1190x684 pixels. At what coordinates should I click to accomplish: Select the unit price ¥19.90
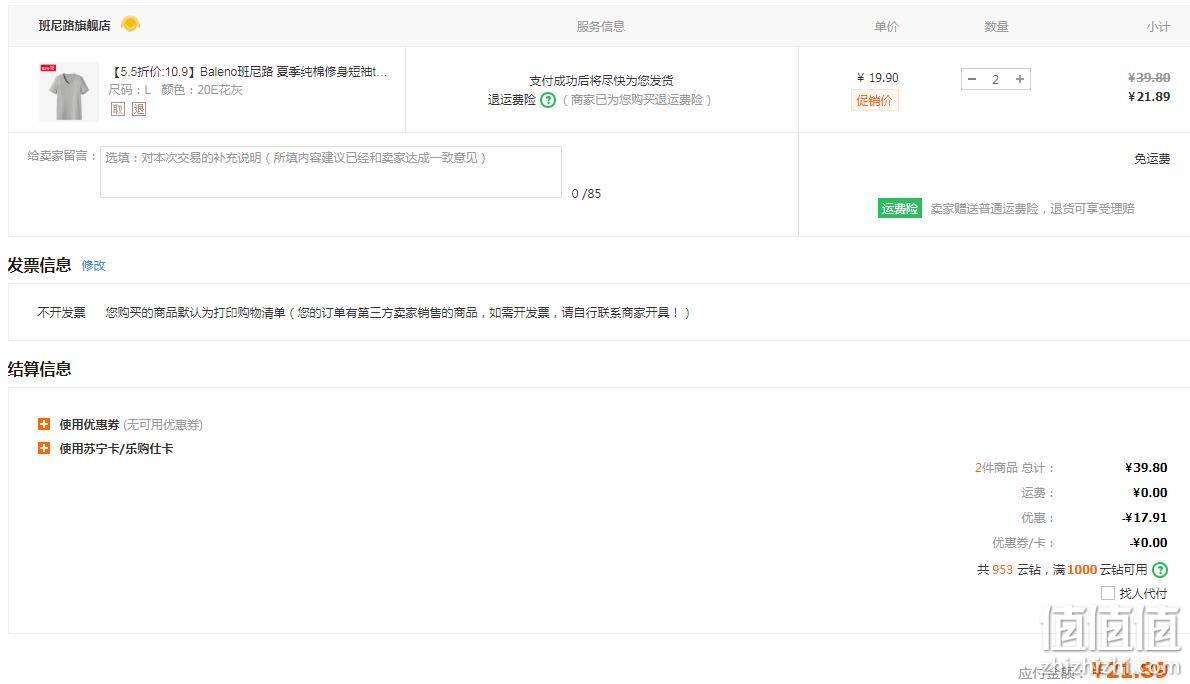coord(877,77)
